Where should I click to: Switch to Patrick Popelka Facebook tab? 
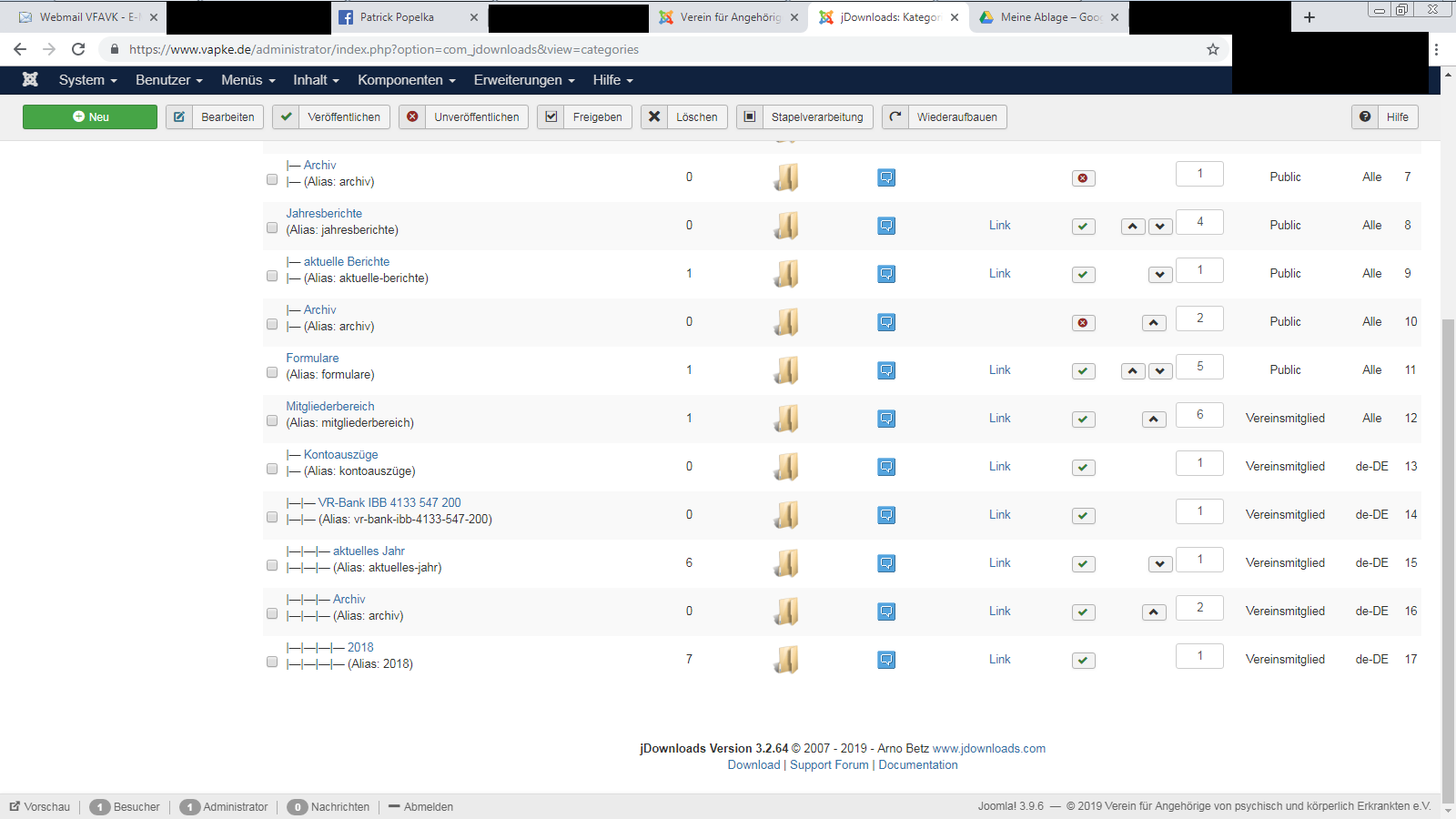(x=409, y=17)
